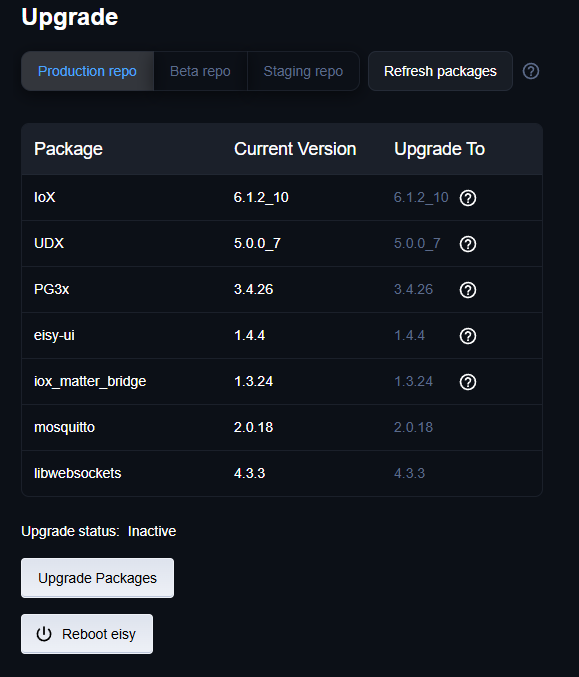Click mosquitto Upgrade To value 2.0.18
The image size is (579, 677).
413,427
